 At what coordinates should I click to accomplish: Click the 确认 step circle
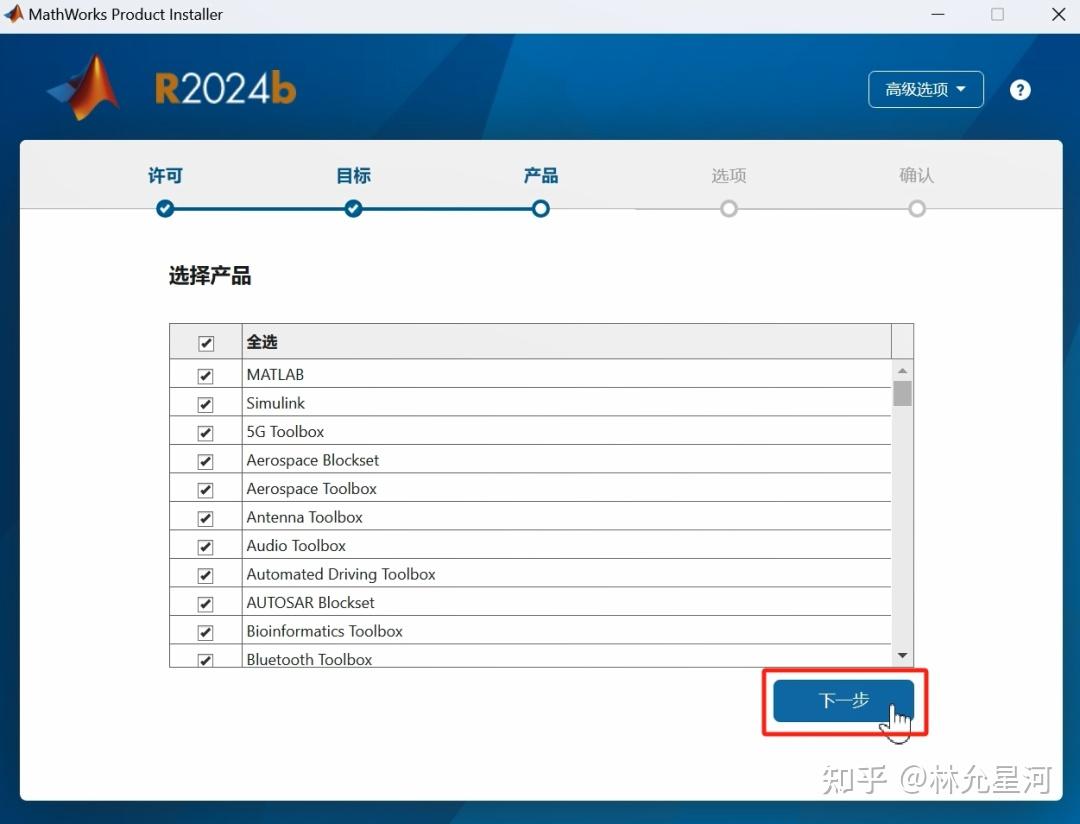917,209
